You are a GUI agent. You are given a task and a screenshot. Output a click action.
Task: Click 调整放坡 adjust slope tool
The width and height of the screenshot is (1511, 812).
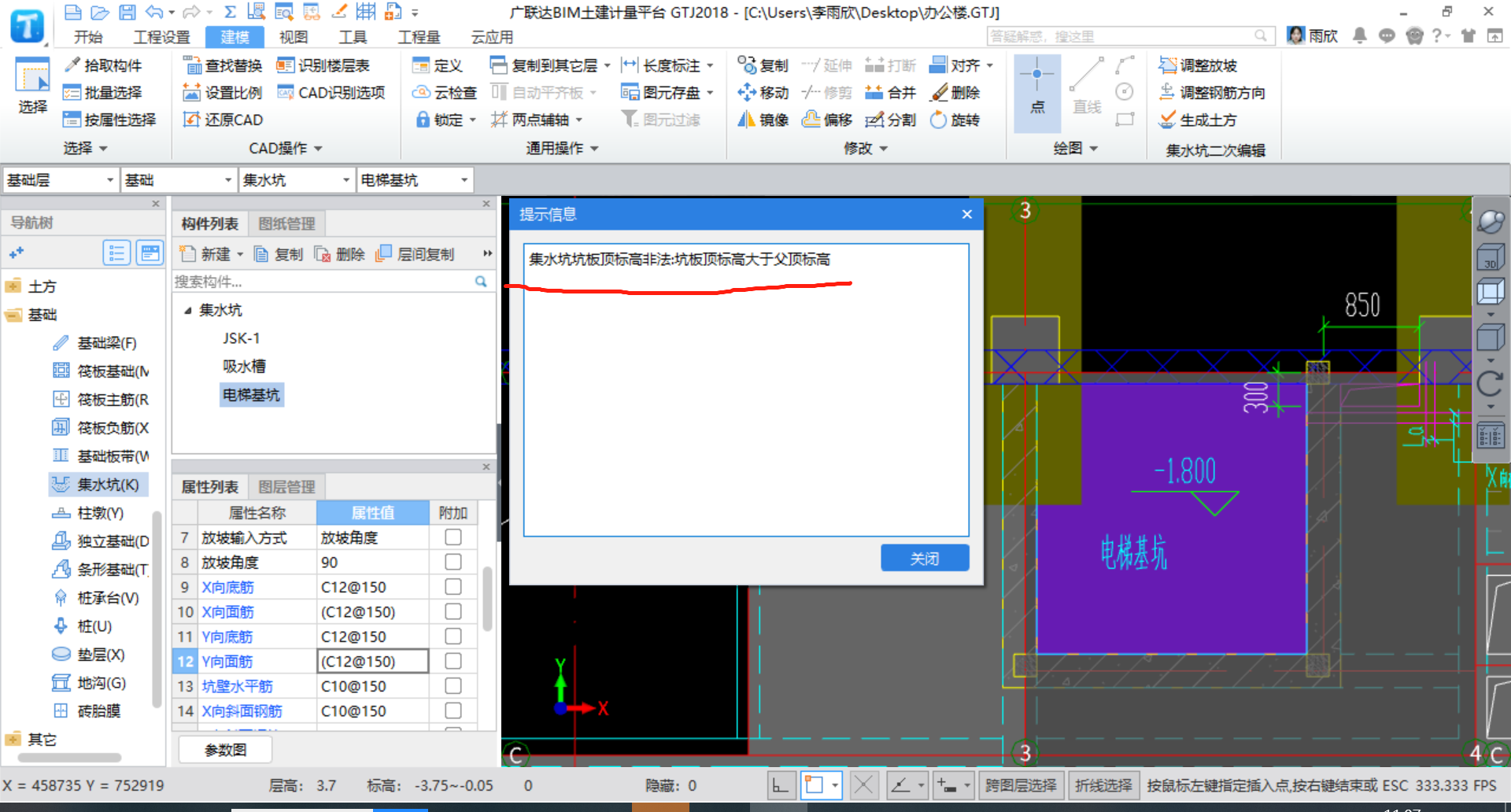[1199, 65]
